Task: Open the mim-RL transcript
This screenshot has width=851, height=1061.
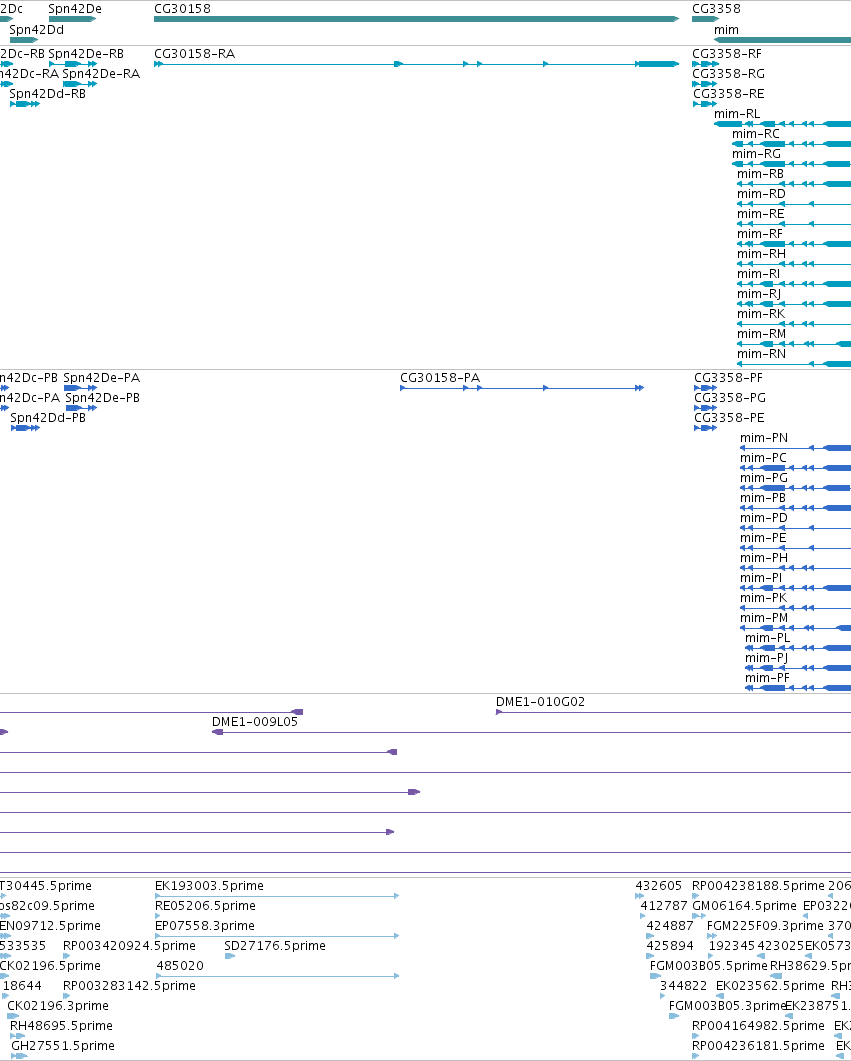Action: point(737,114)
